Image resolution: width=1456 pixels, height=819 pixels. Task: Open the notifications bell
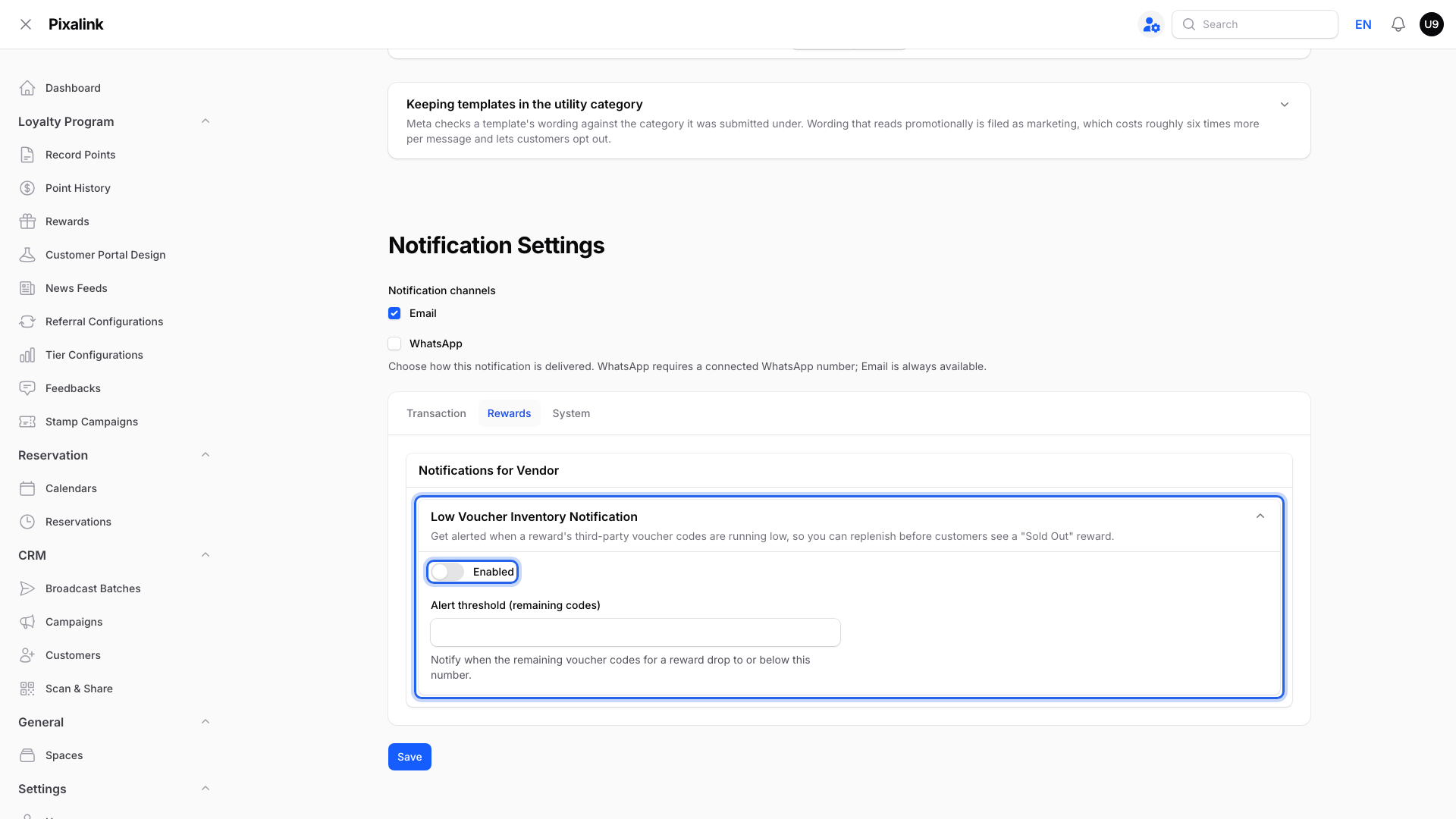1398,24
